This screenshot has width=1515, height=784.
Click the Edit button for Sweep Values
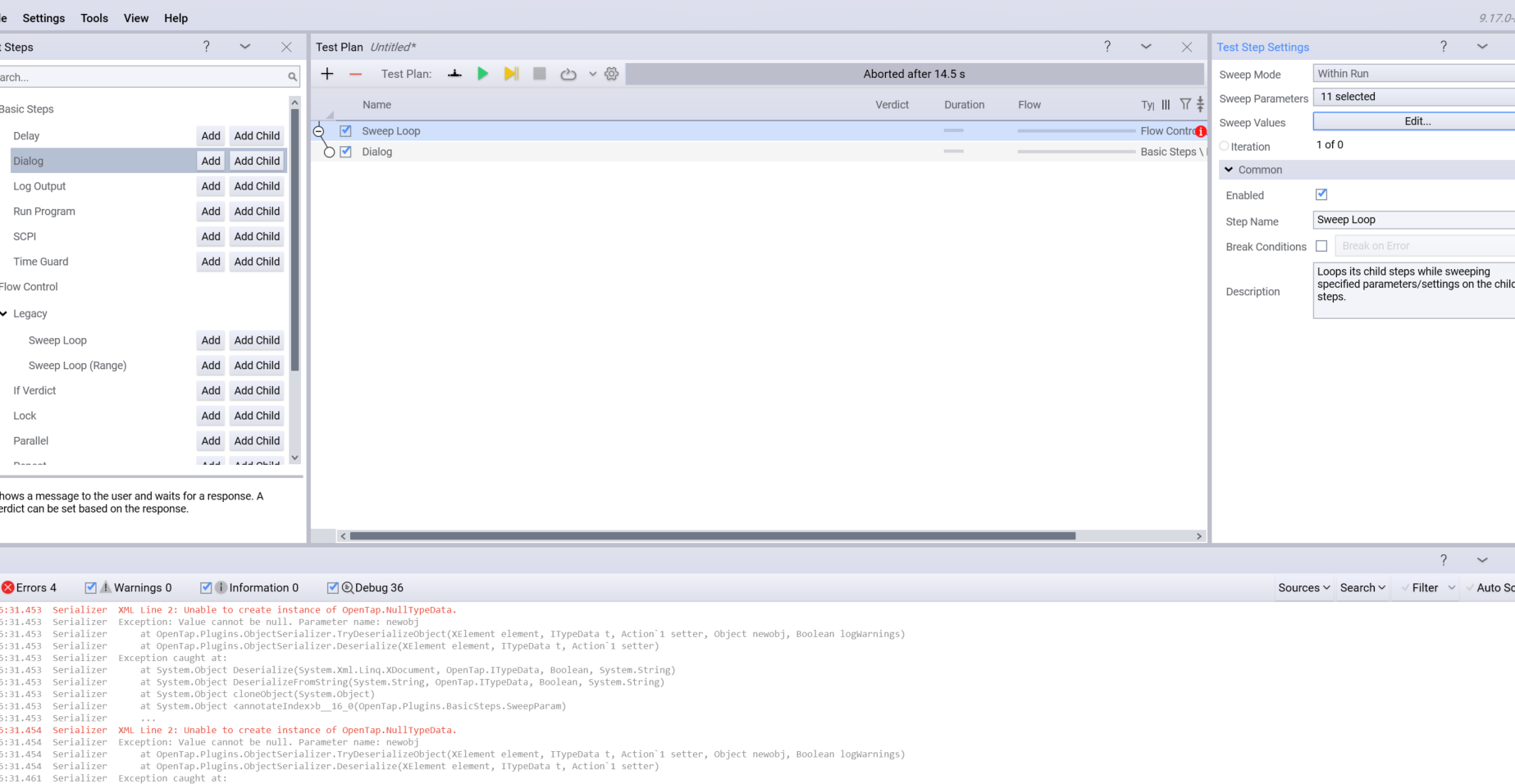(x=1417, y=121)
